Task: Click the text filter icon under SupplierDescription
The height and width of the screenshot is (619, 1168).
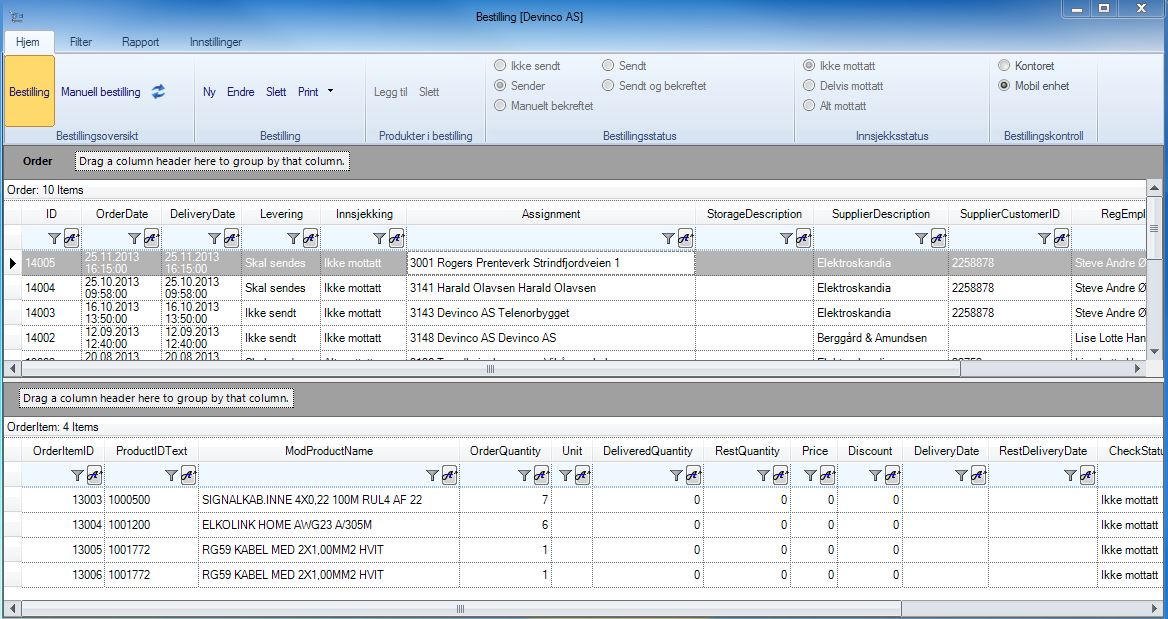Action: click(939, 238)
